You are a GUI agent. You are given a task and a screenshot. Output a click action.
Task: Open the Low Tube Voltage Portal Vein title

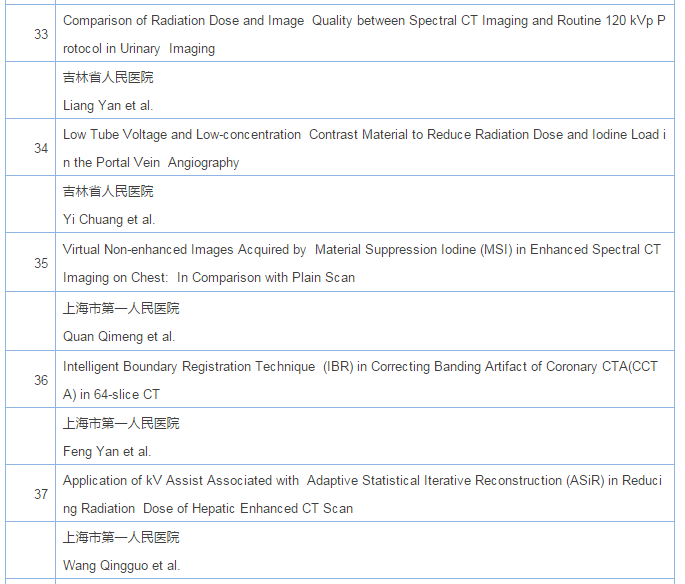(x=361, y=148)
